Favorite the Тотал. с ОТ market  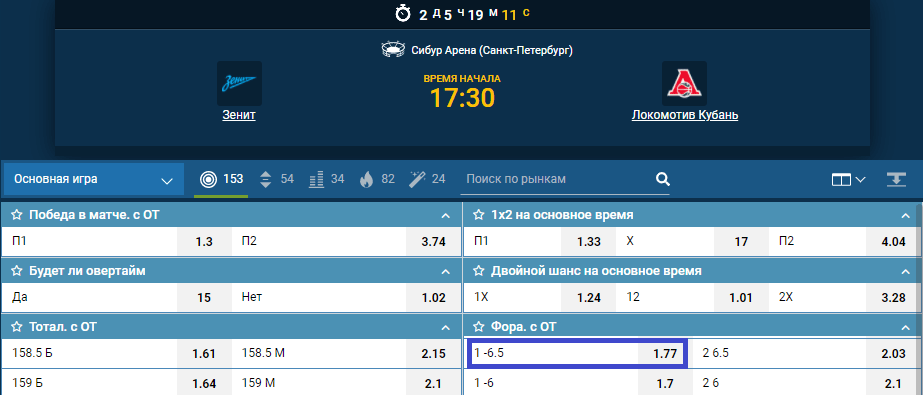pos(17,327)
